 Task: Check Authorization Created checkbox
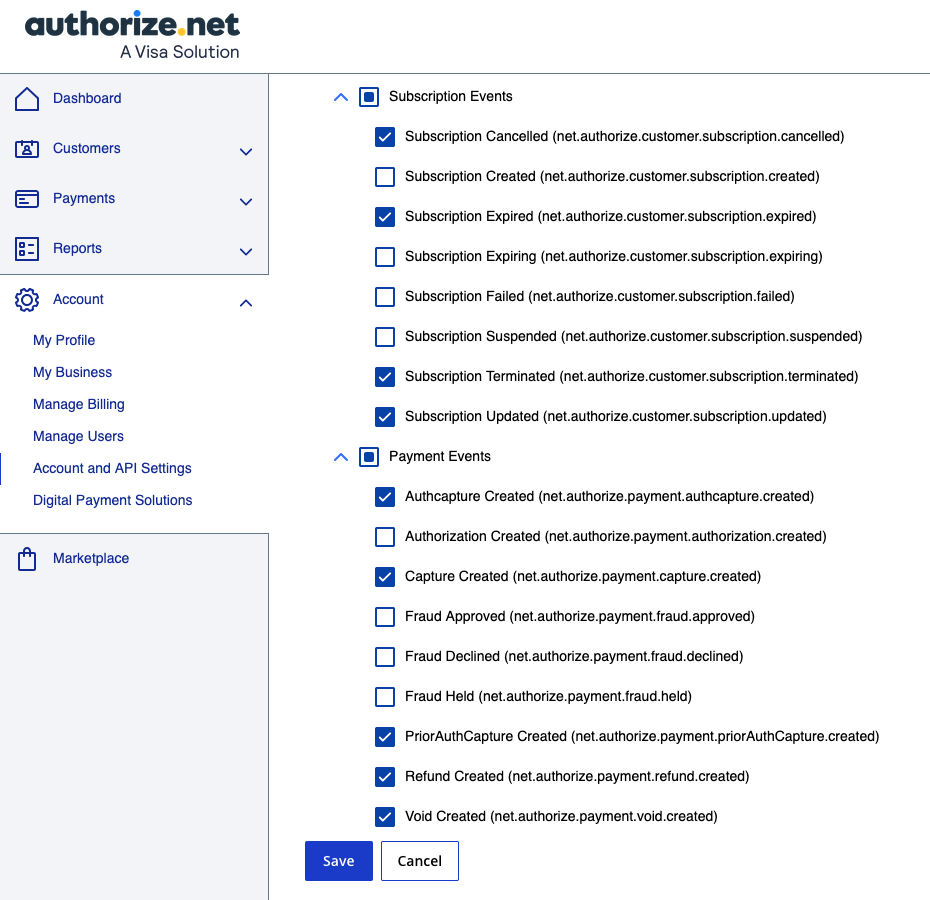[385, 536]
